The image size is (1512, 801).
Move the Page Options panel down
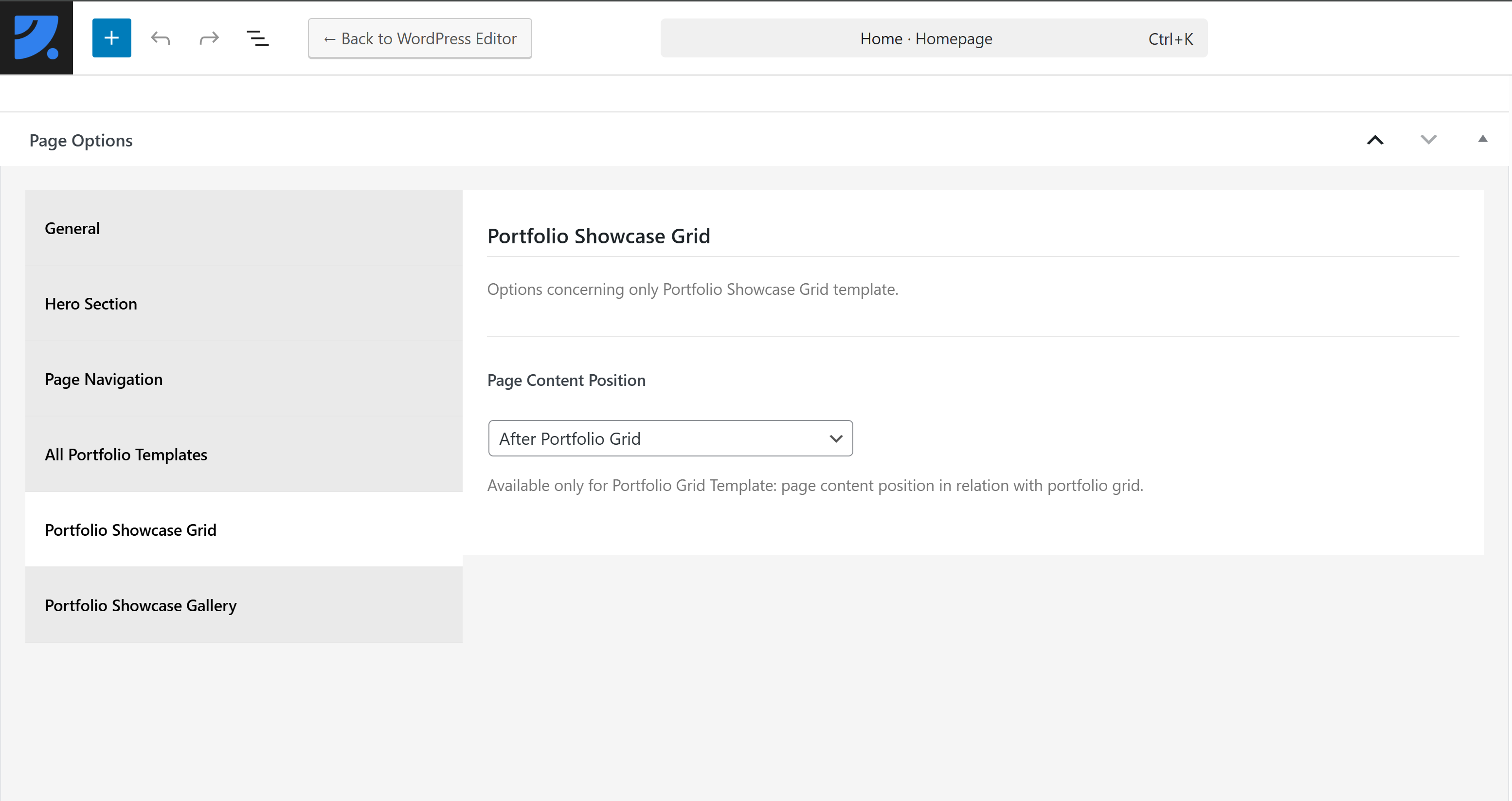point(1428,140)
